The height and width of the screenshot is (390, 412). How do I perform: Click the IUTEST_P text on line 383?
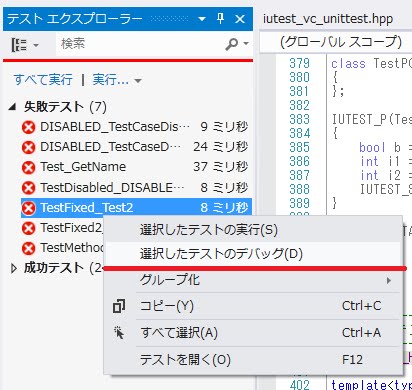click(x=359, y=119)
